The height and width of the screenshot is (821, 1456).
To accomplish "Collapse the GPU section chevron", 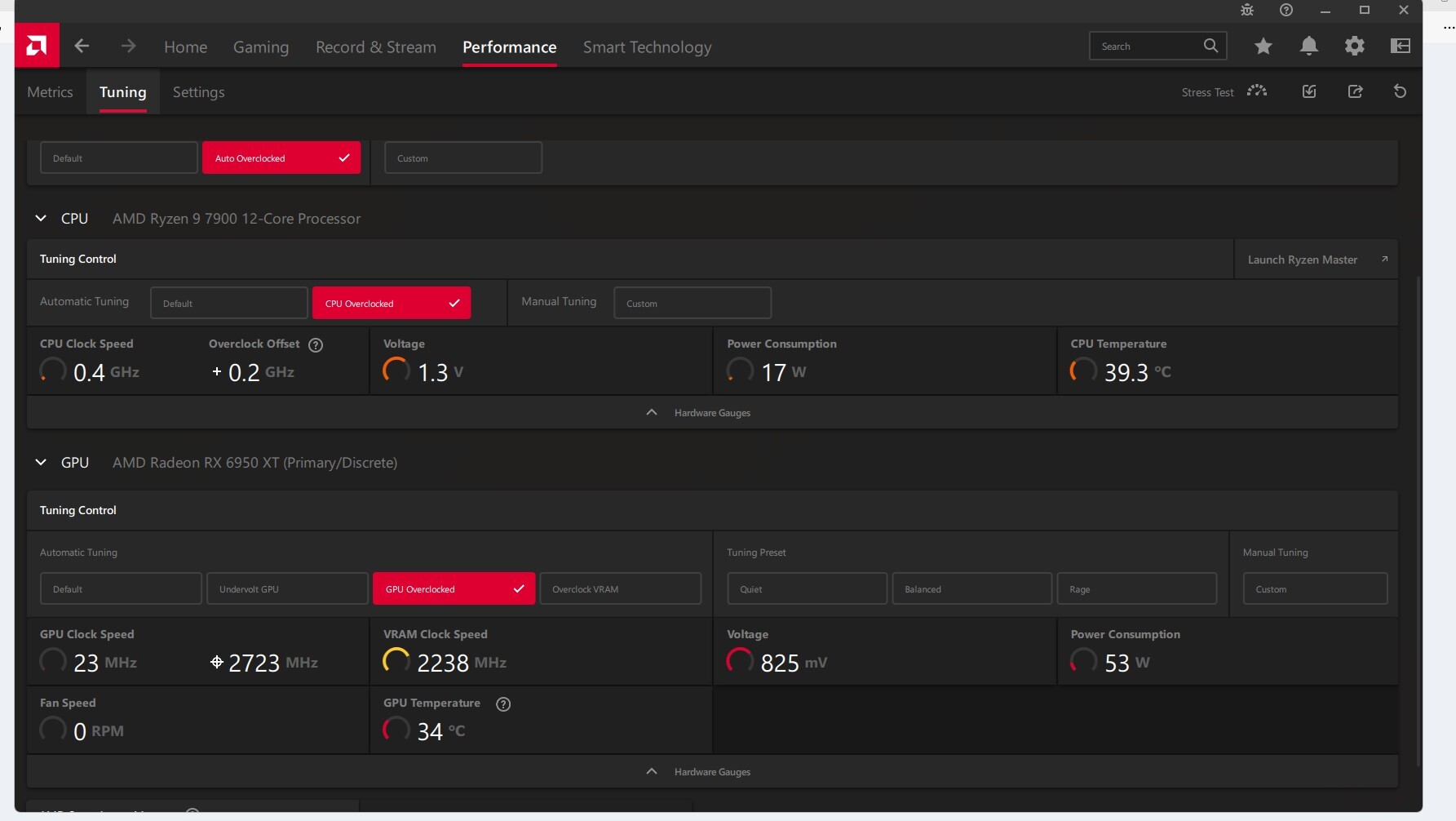I will 41,463.
